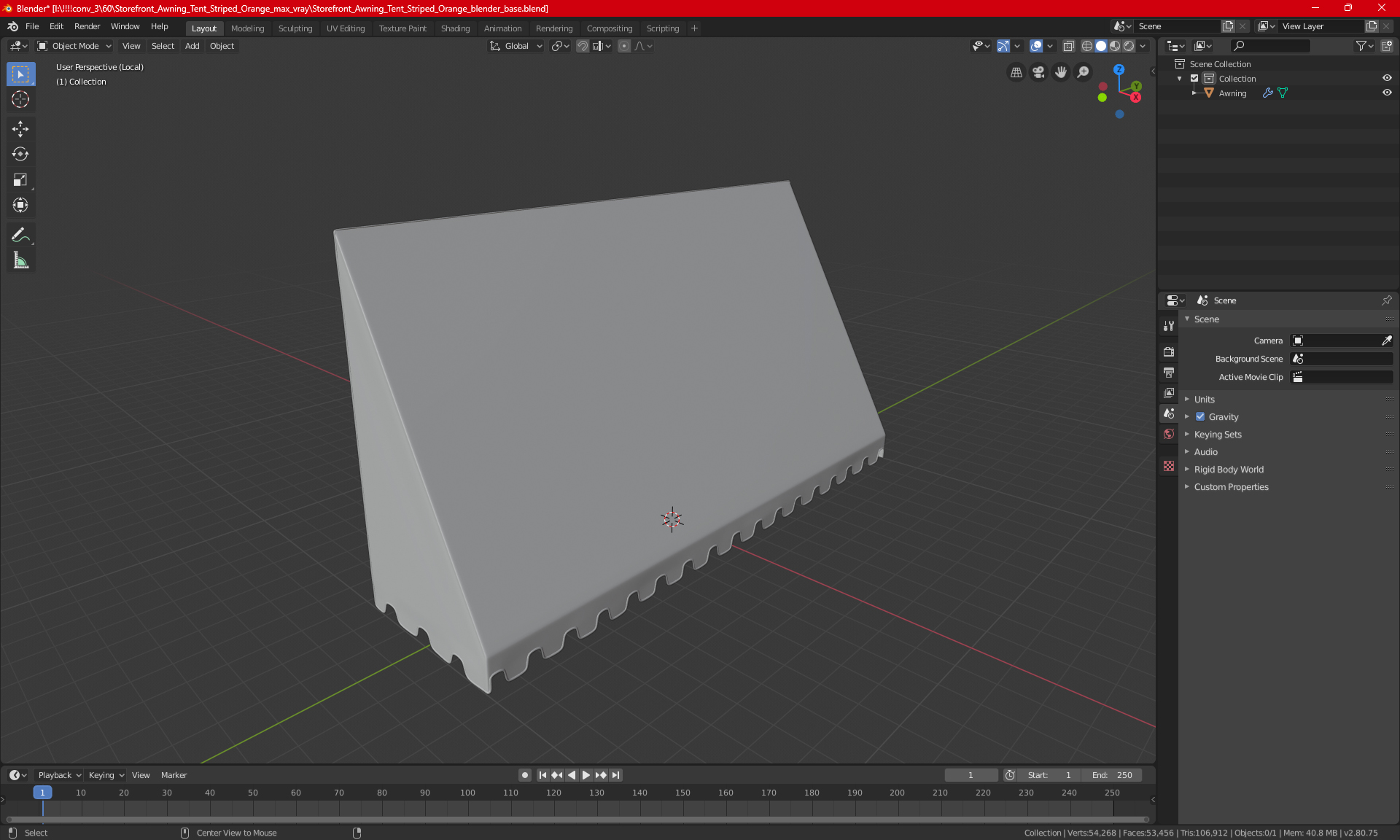Switch to the UV Editing workspace tab
Image resolution: width=1400 pixels, height=840 pixels.
tap(346, 28)
